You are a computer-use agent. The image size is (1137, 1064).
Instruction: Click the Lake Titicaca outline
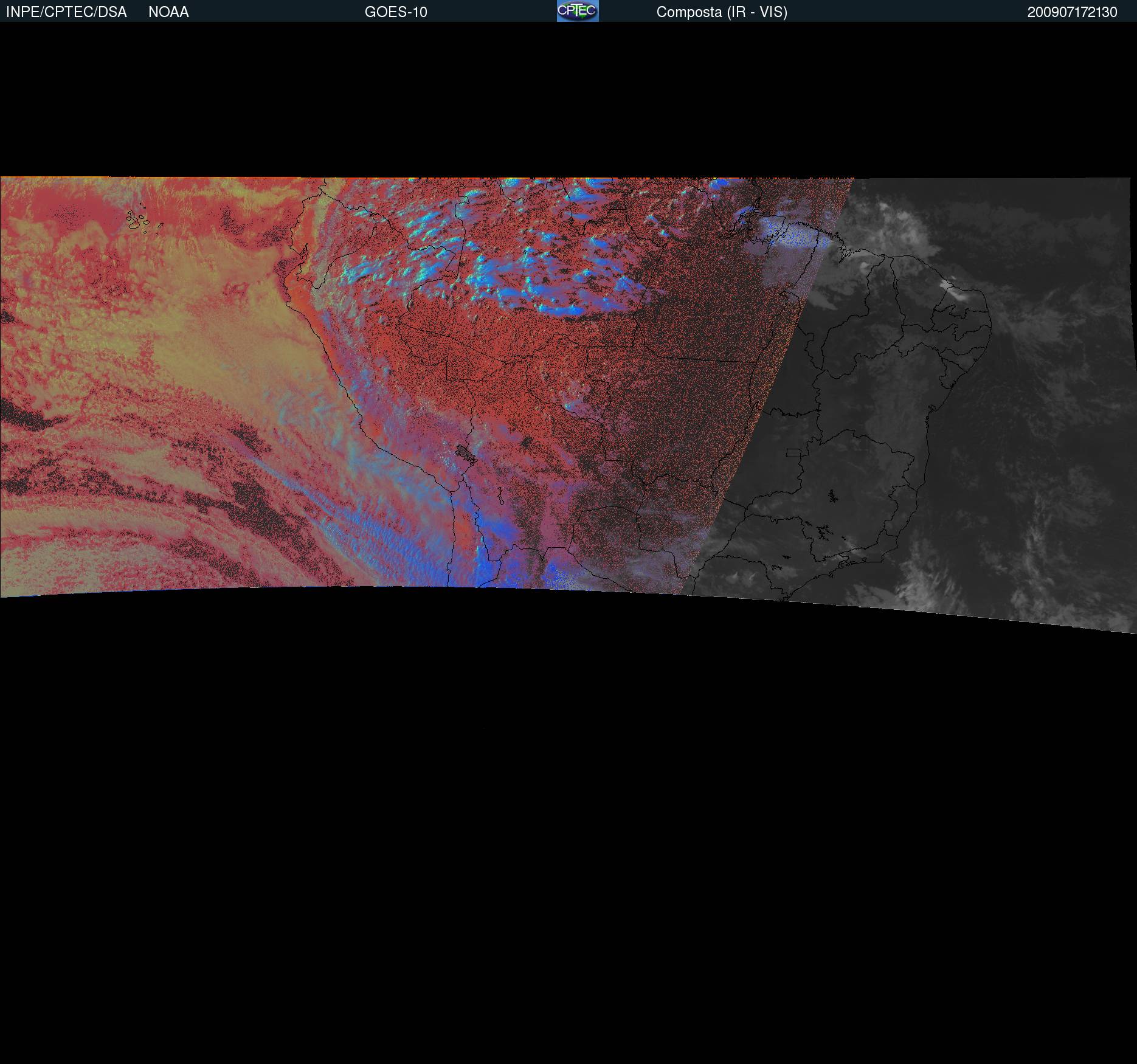[465, 453]
